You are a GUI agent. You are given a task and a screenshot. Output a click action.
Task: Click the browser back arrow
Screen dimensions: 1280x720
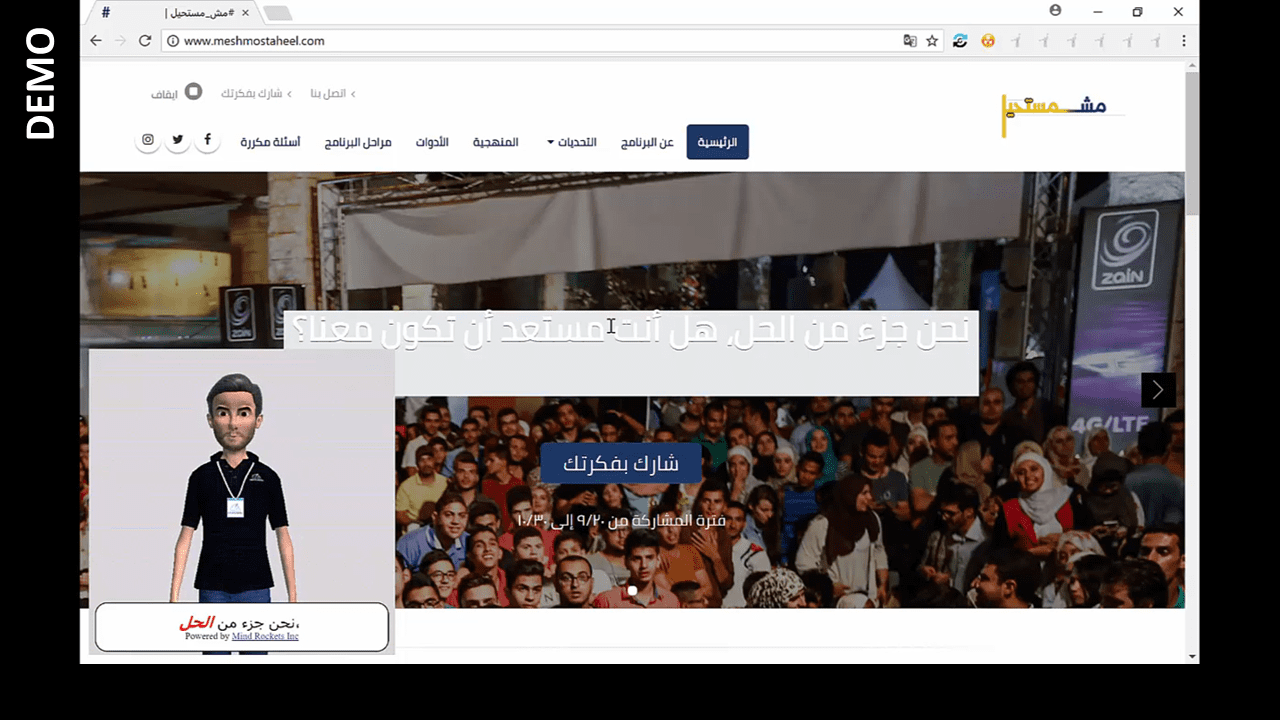tap(96, 41)
